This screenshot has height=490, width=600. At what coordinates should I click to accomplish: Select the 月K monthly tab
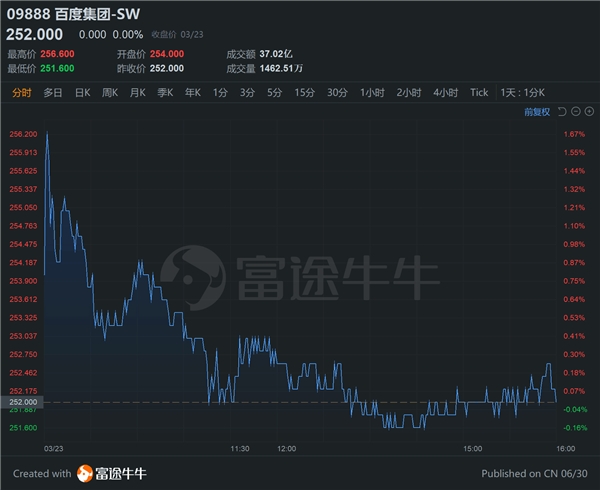(138, 93)
